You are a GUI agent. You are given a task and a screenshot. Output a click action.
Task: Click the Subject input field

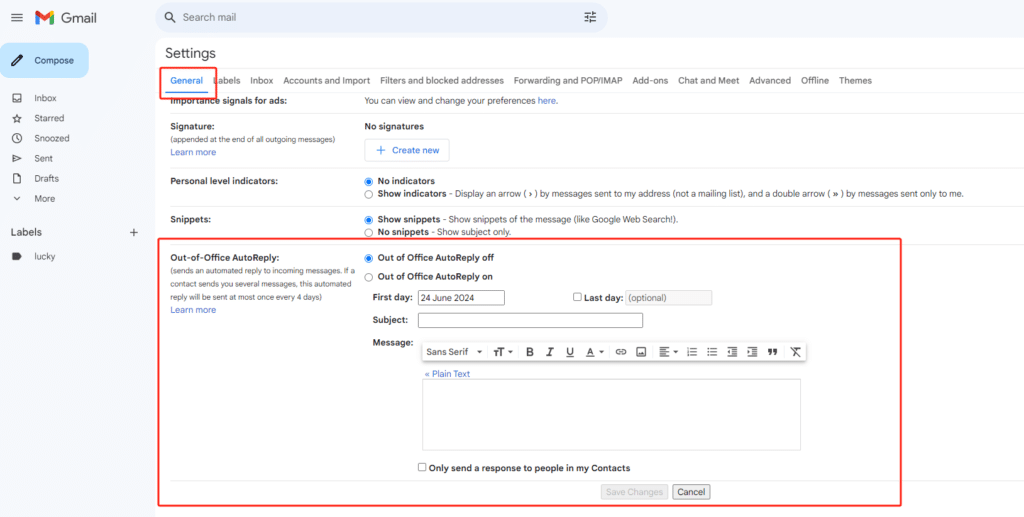point(530,321)
